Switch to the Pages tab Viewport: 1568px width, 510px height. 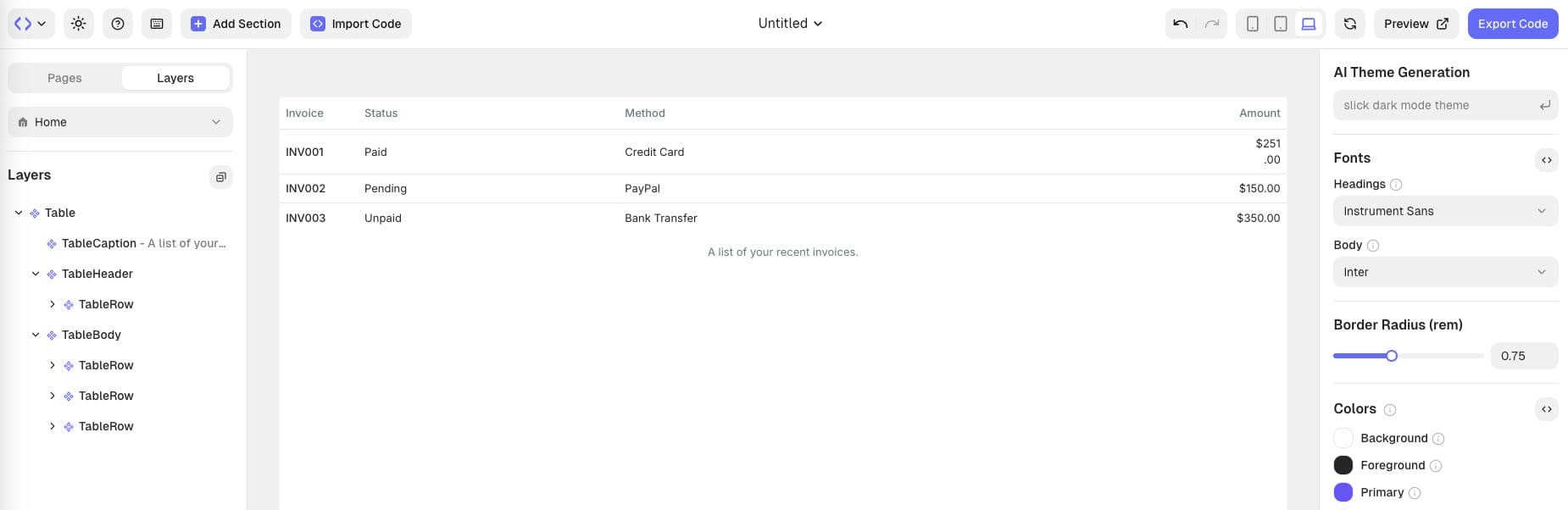pyautogui.click(x=64, y=78)
